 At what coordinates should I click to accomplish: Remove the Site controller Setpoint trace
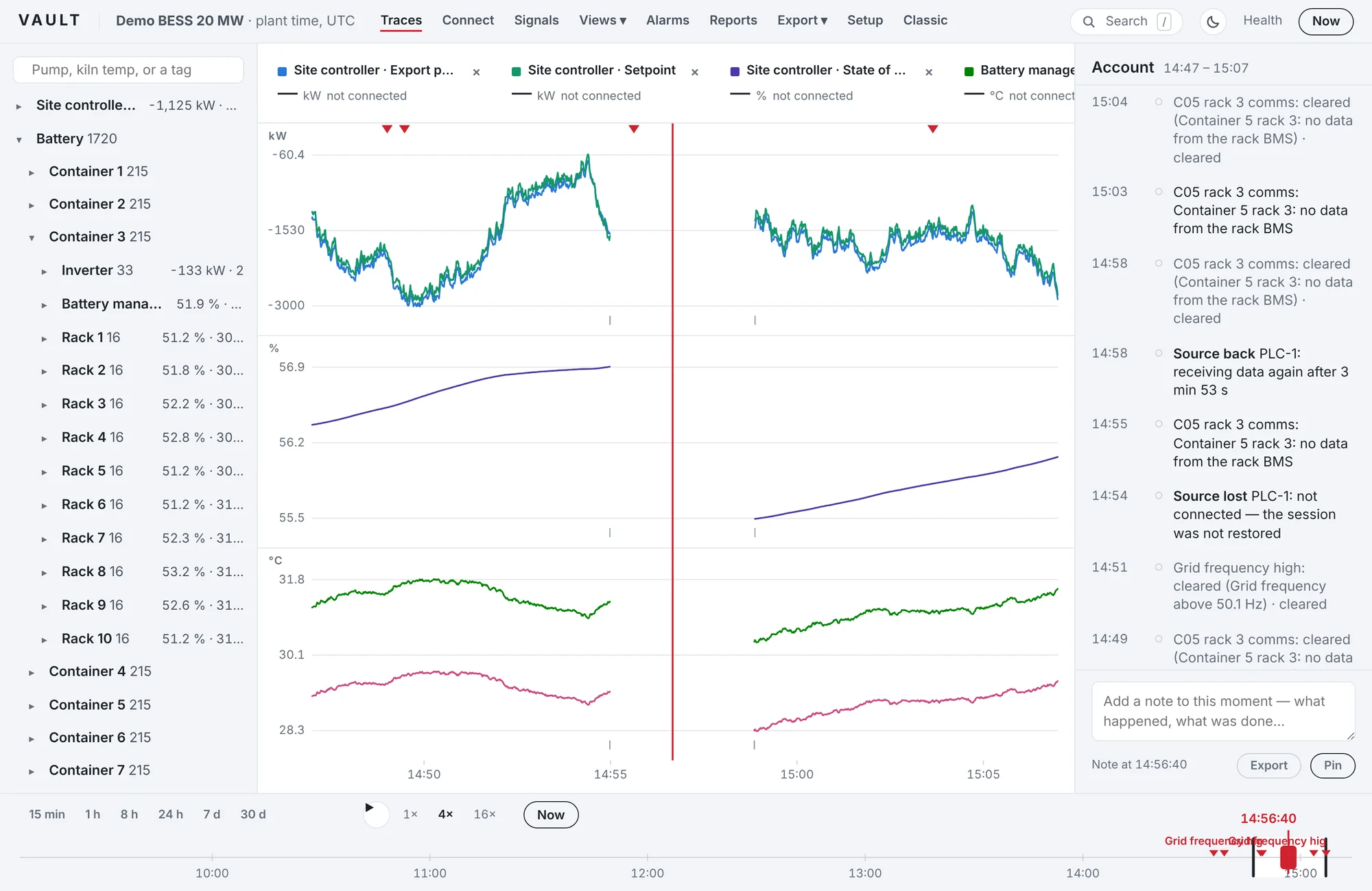[x=694, y=71]
